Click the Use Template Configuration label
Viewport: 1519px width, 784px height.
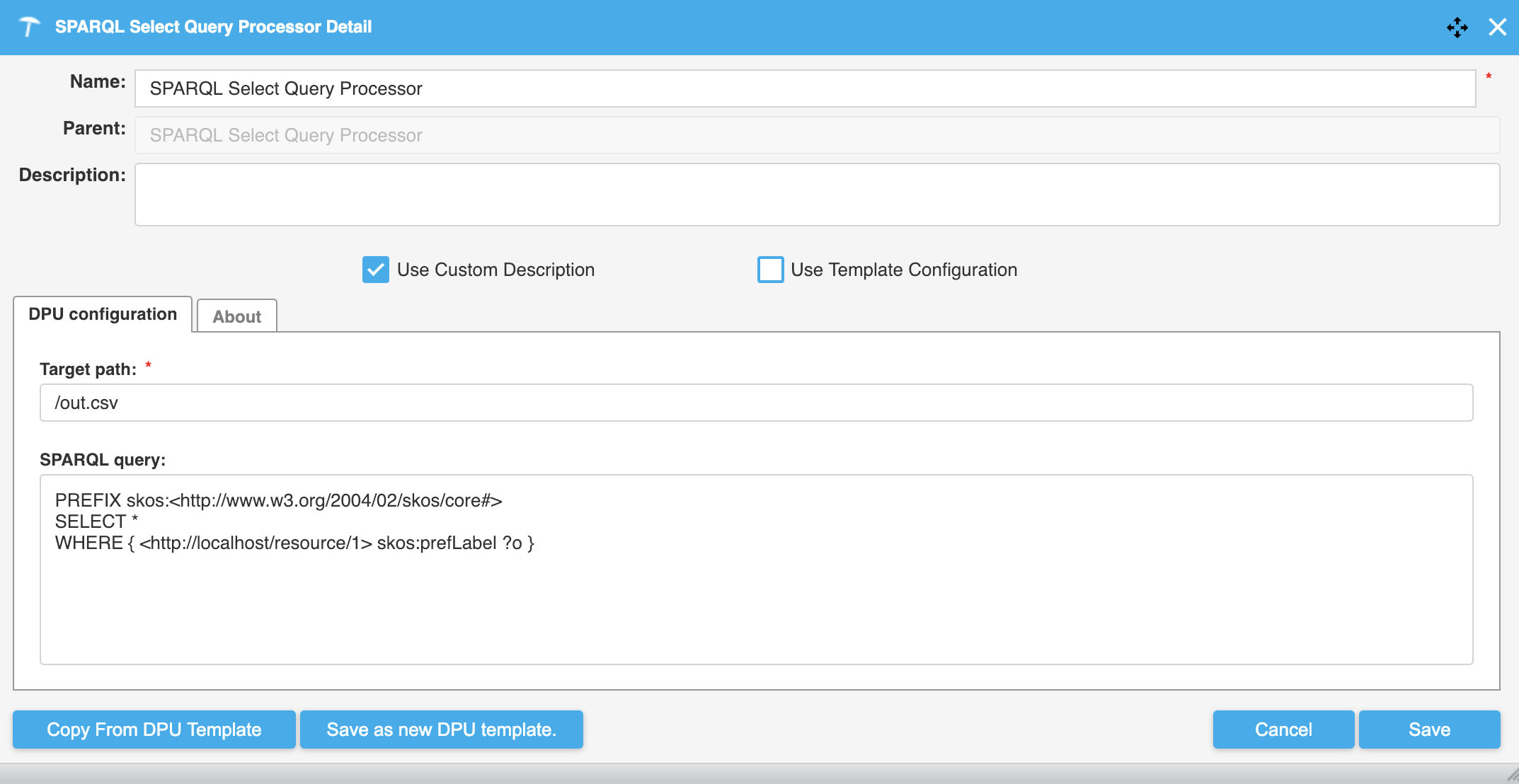(903, 270)
